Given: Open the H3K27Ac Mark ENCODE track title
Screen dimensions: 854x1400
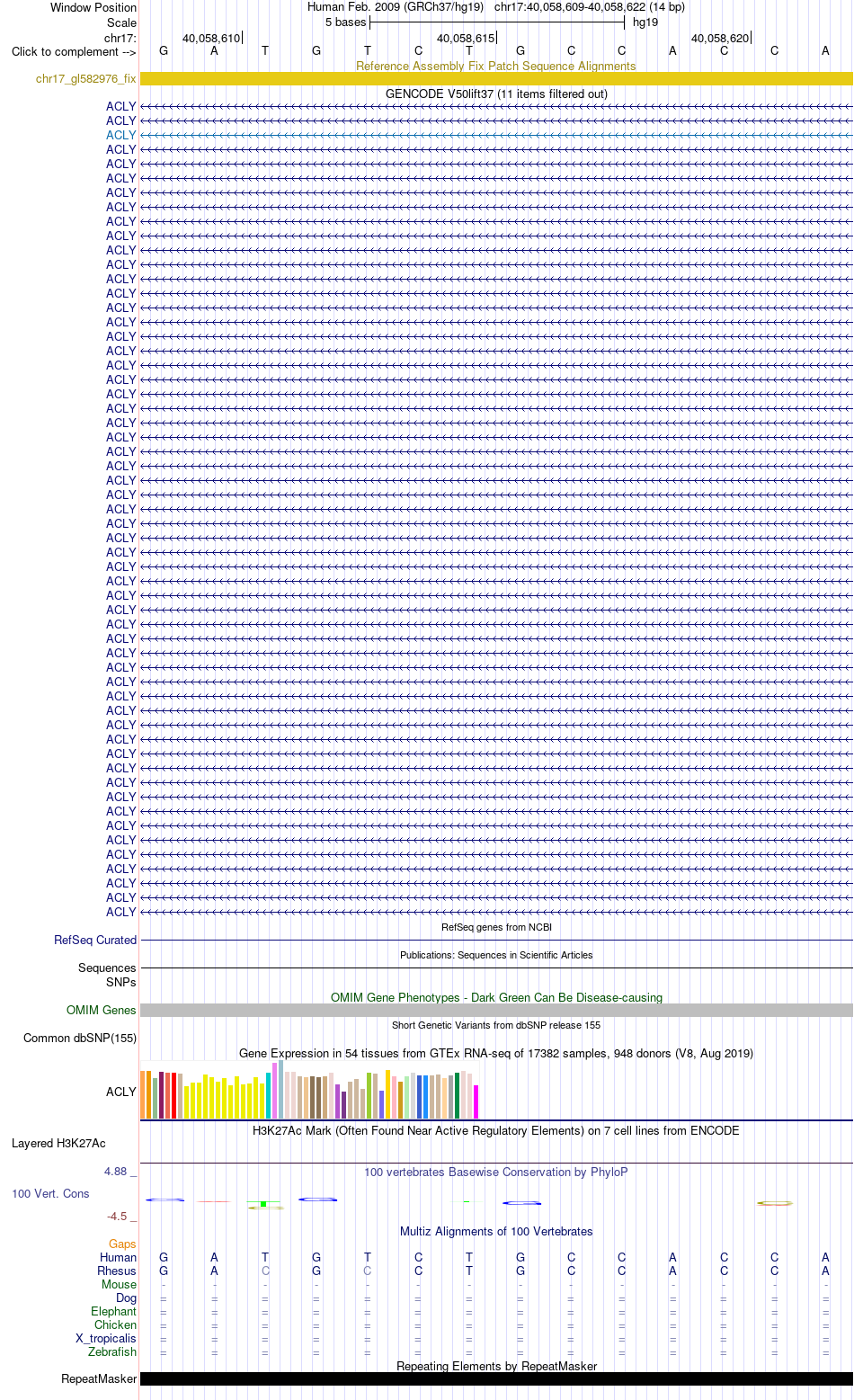Looking at the screenshot, I should pos(496,1130).
